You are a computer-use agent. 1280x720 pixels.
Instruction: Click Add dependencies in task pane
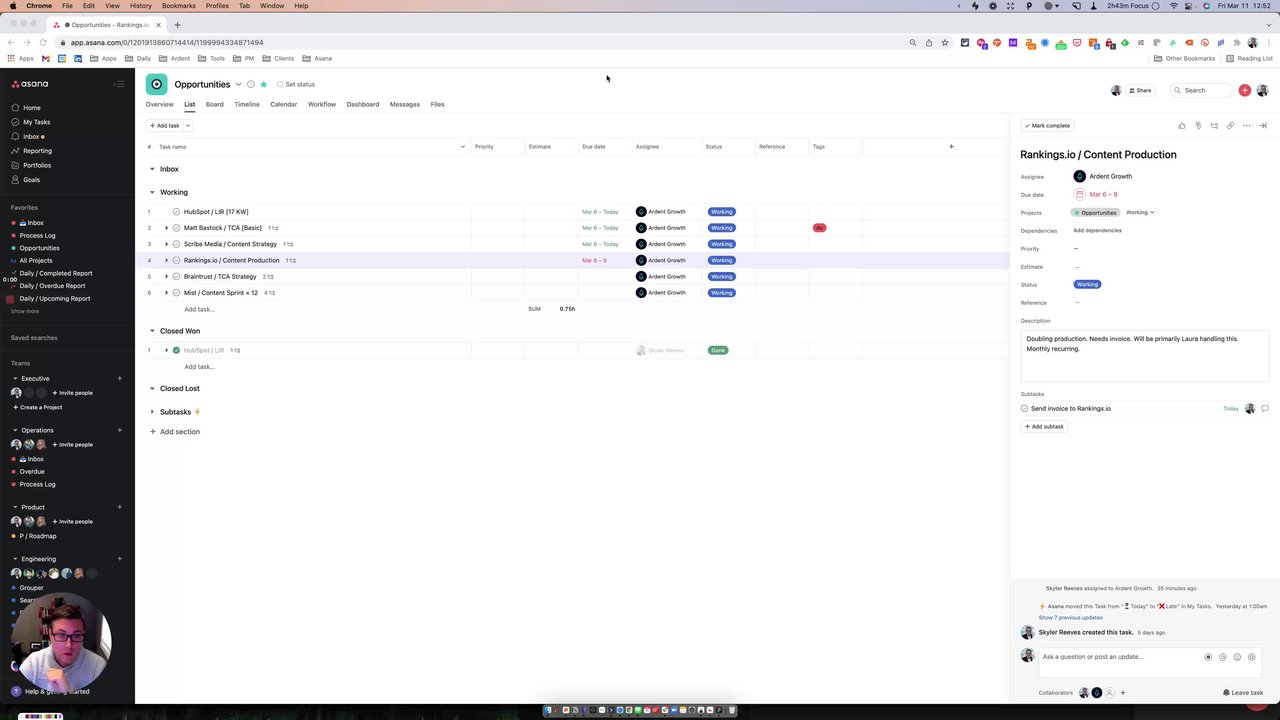tap(1097, 231)
